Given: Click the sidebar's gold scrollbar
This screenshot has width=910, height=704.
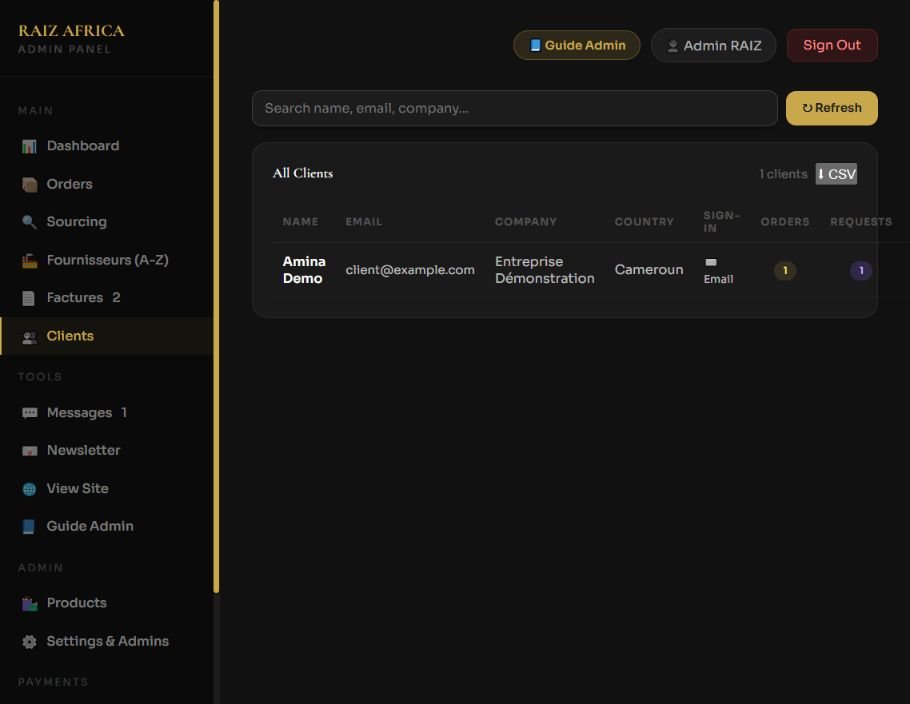Looking at the screenshot, I should point(216,296).
